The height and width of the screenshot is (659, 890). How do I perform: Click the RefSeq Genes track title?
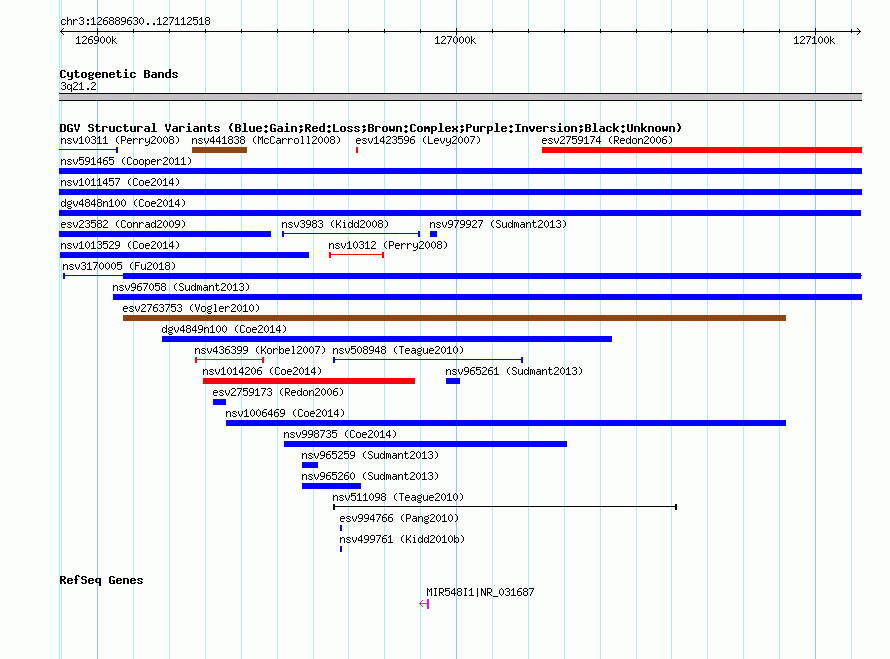(101, 580)
